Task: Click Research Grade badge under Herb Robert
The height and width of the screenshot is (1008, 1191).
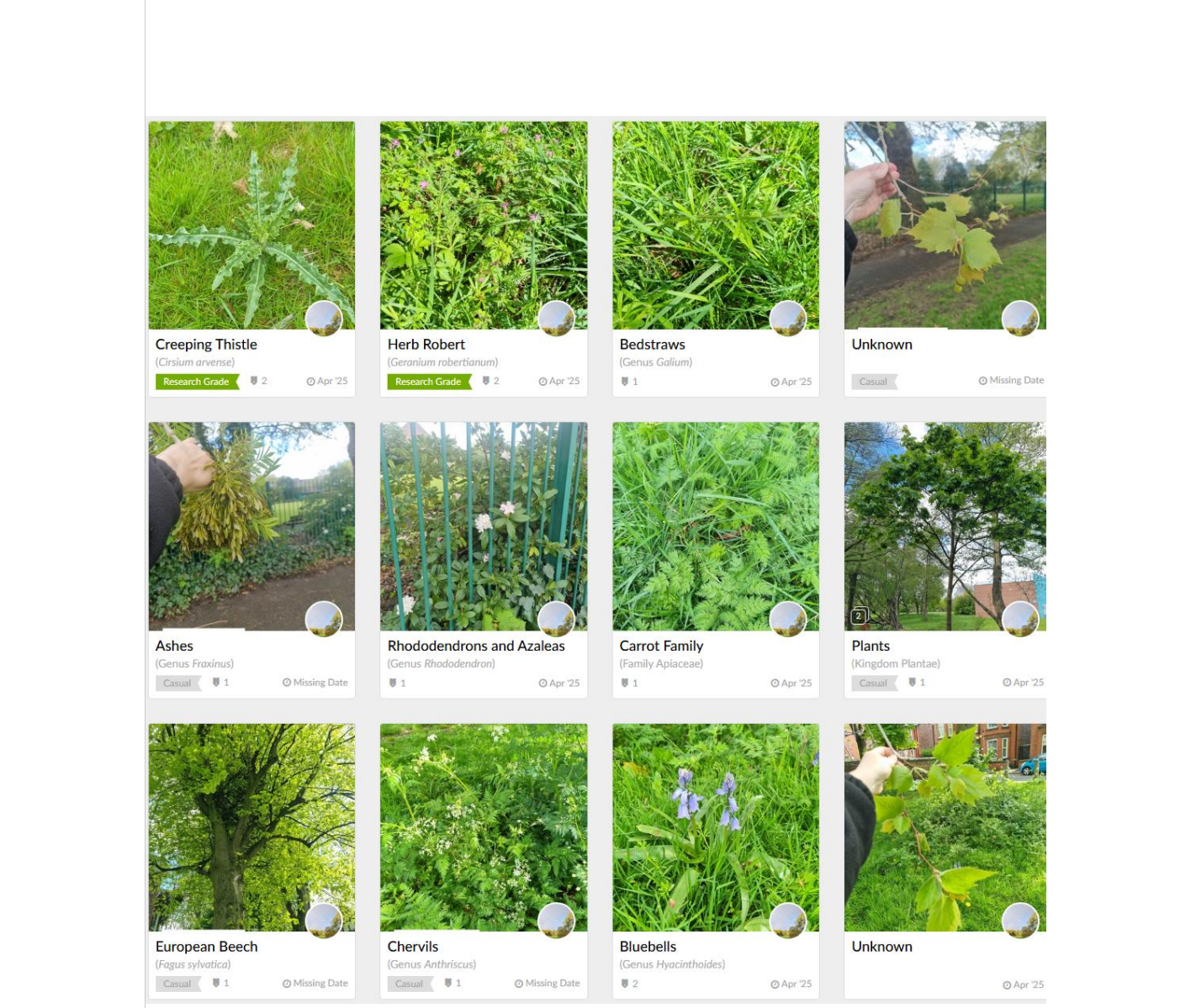Action: click(429, 382)
